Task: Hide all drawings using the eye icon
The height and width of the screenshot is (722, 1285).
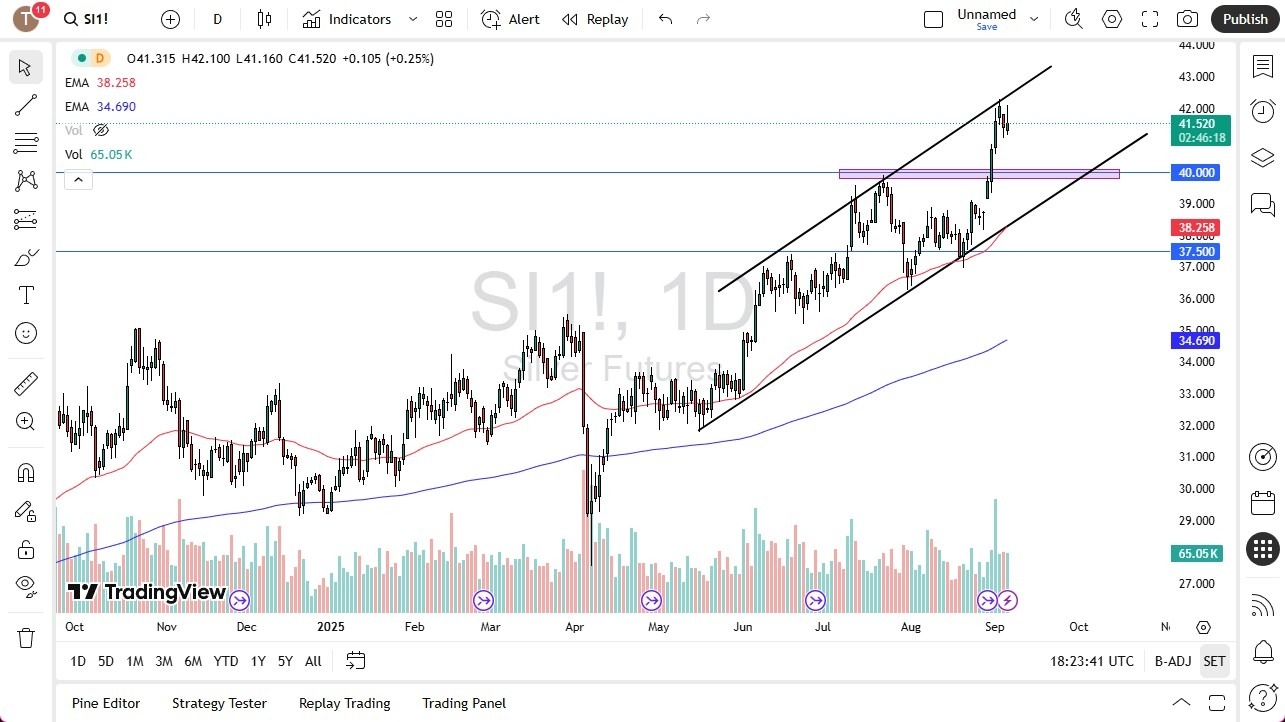Action: (25, 585)
